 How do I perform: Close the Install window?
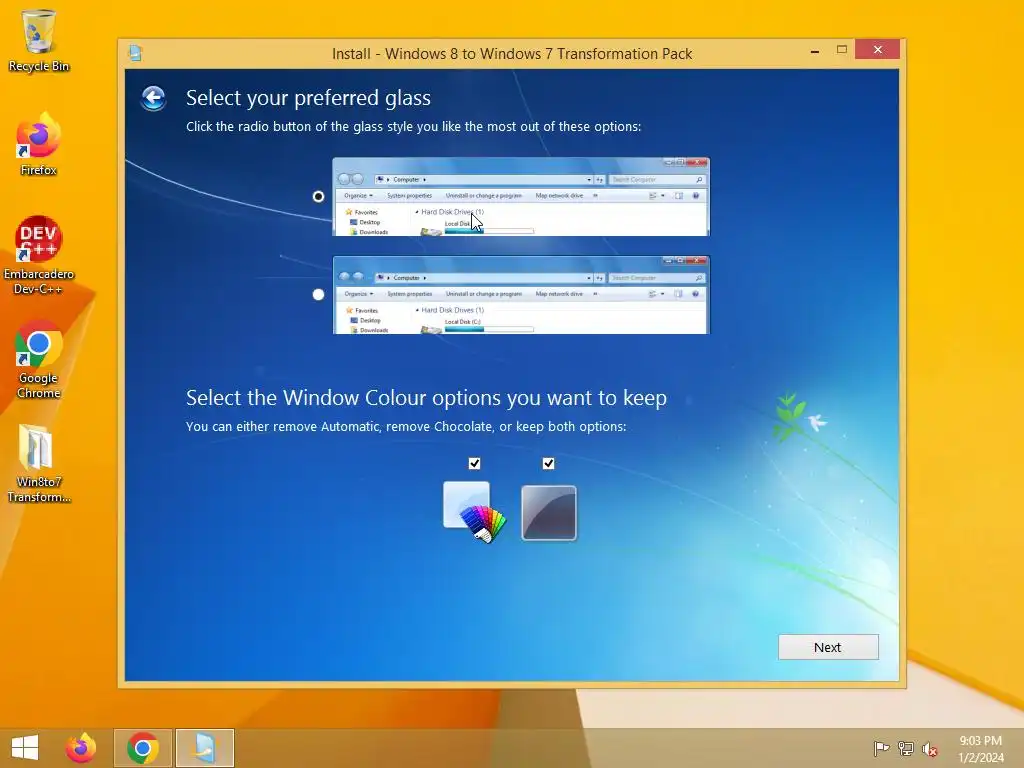877,50
